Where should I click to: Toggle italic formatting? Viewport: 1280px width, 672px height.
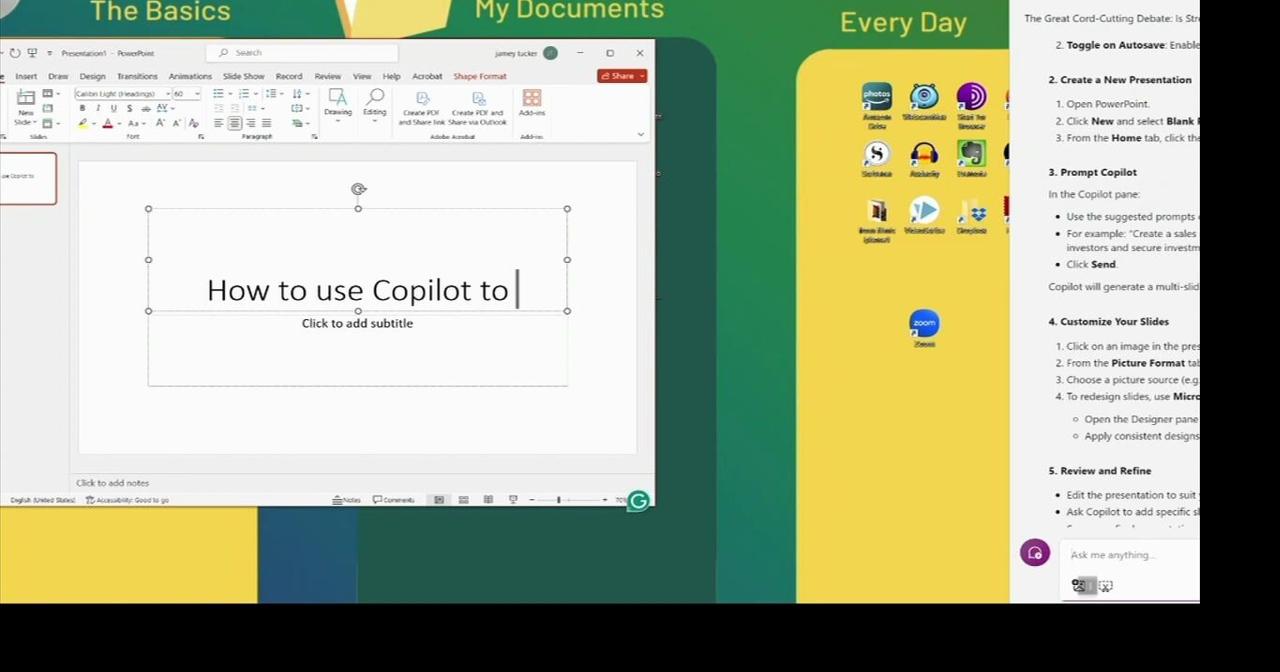98,108
